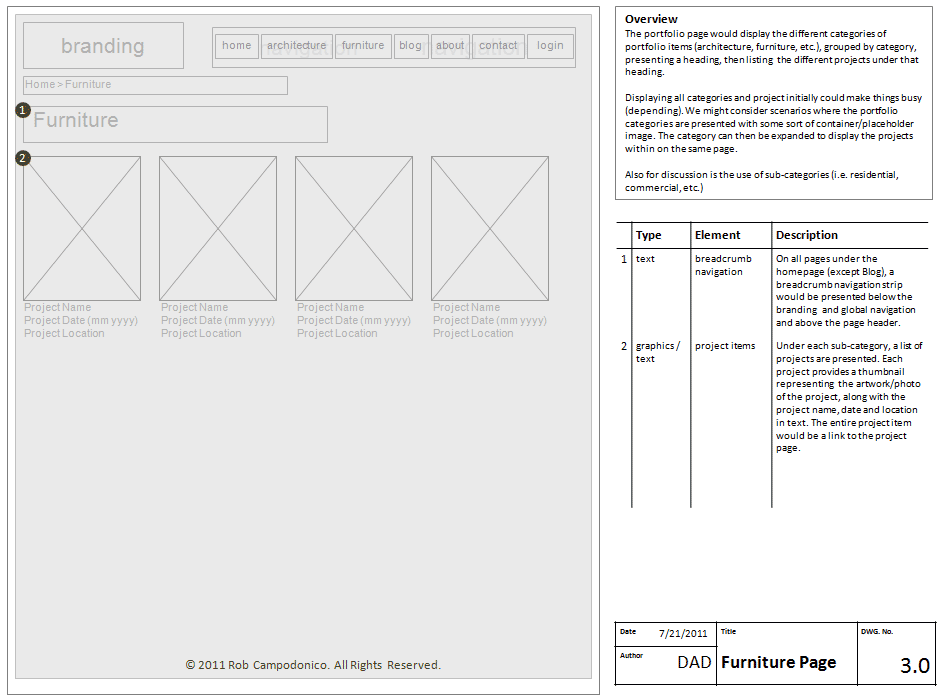Open the third project thumbnail placeholder
The image size is (944, 696).
point(354,228)
